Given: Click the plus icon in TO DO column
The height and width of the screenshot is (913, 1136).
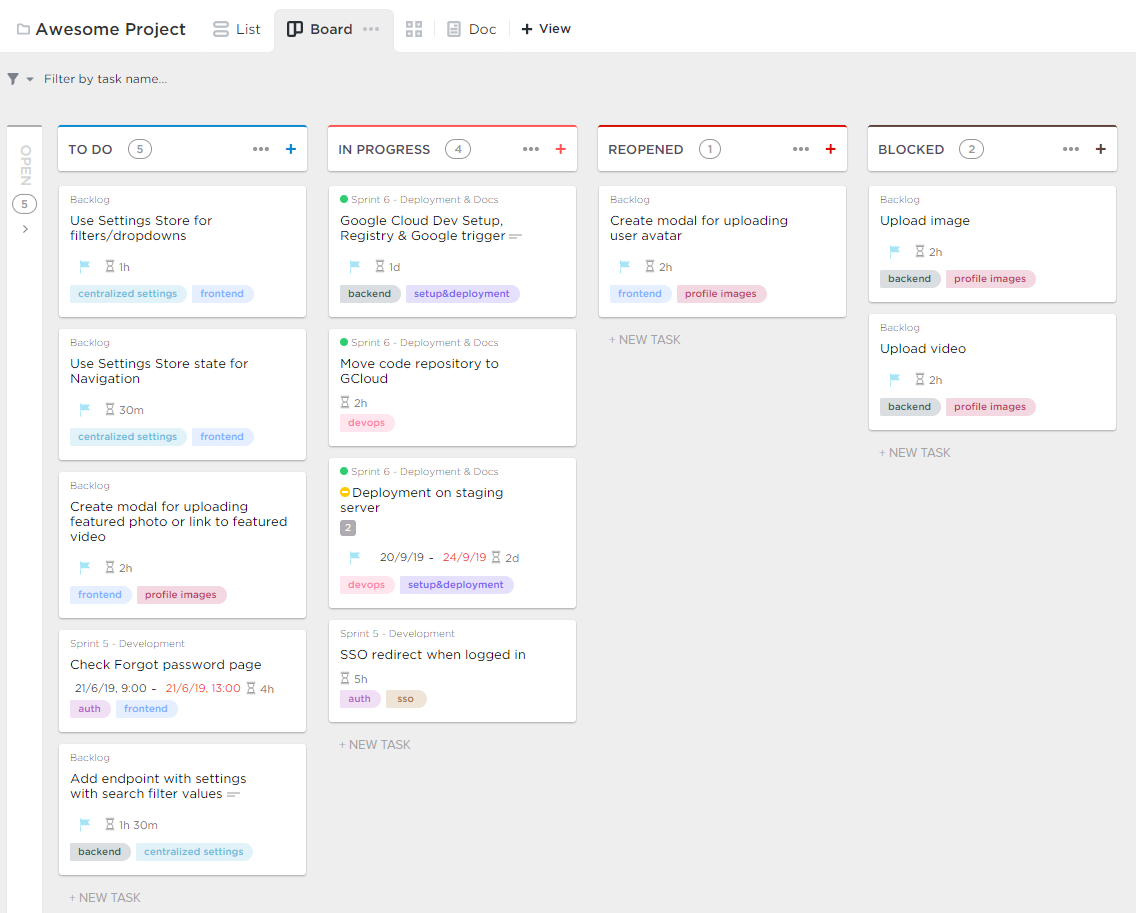Looking at the screenshot, I should tap(291, 149).
